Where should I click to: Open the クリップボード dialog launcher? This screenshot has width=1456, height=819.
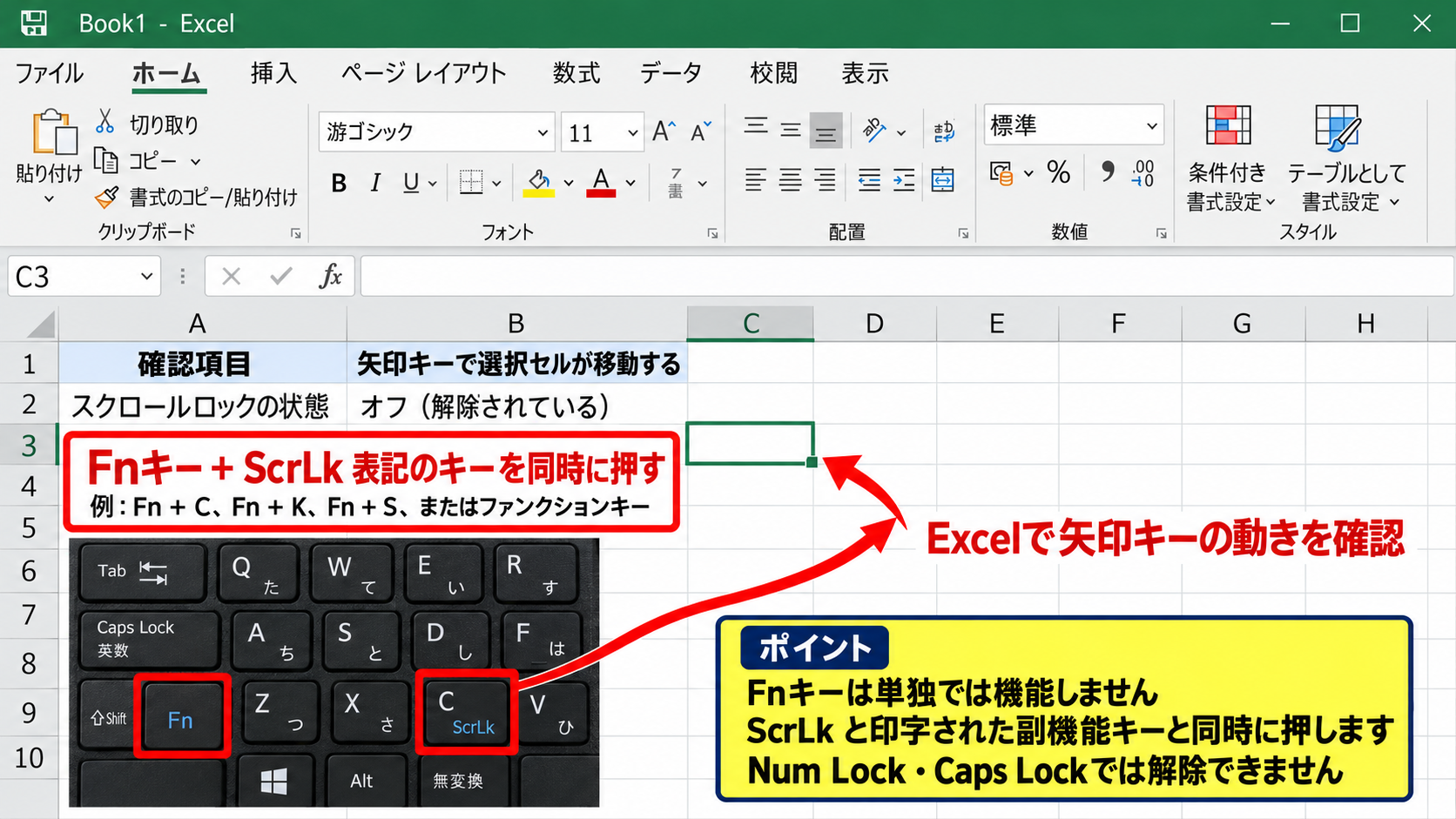point(295,233)
